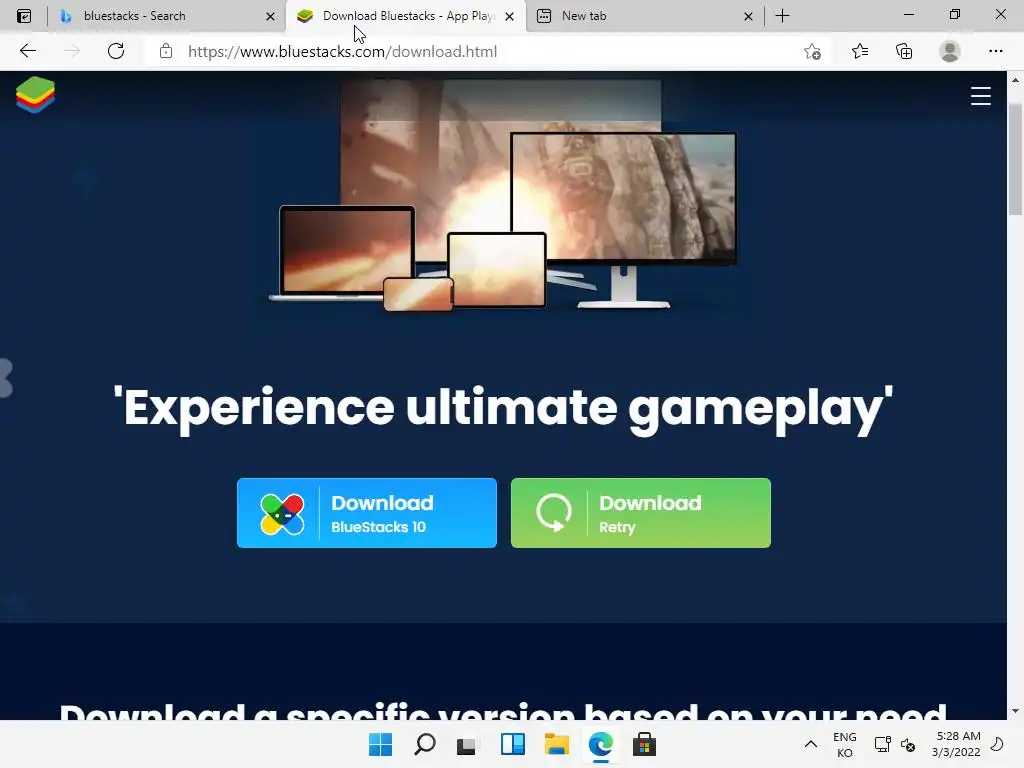Screen dimensions: 1024x768
Task: Close the Download Bluestacks tab
Action: coord(509,16)
